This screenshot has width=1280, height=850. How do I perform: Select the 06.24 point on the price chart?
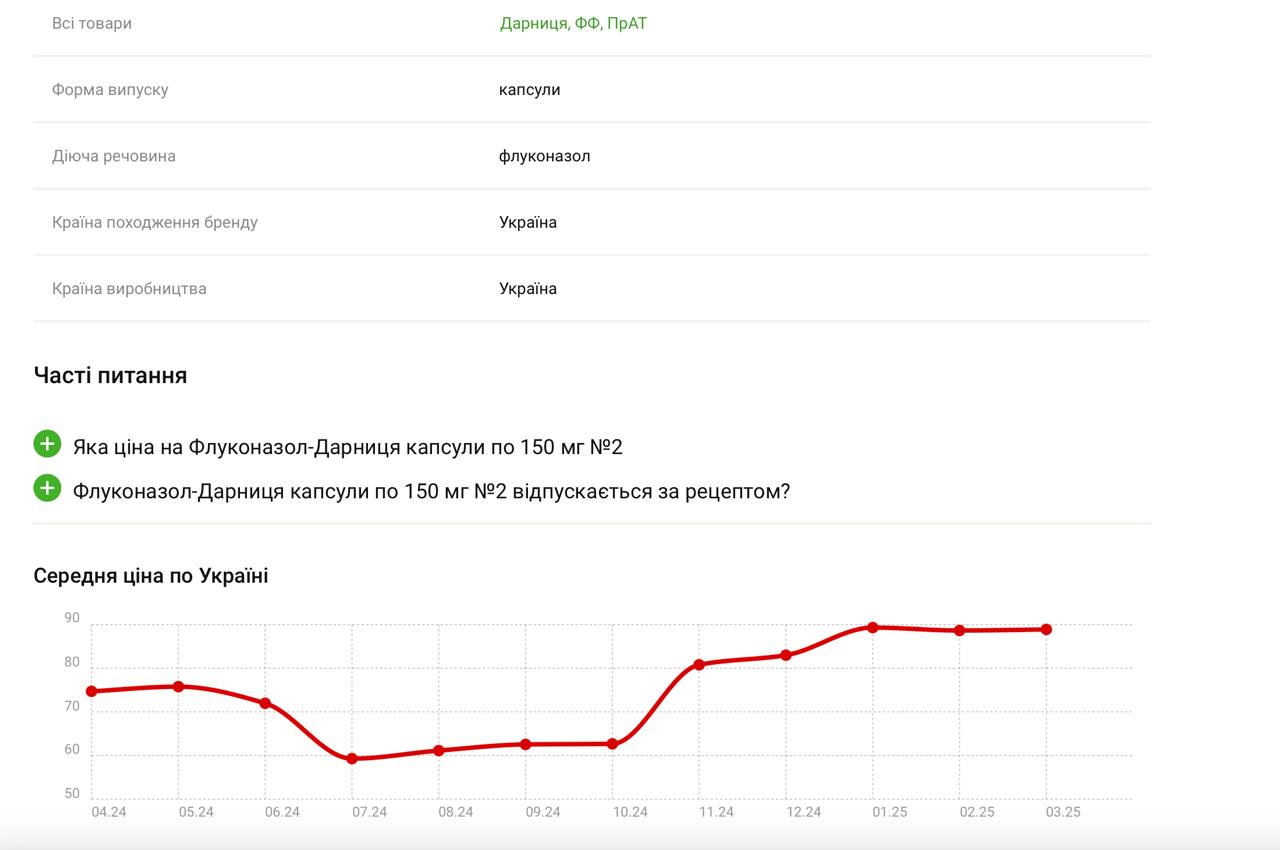(265, 703)
